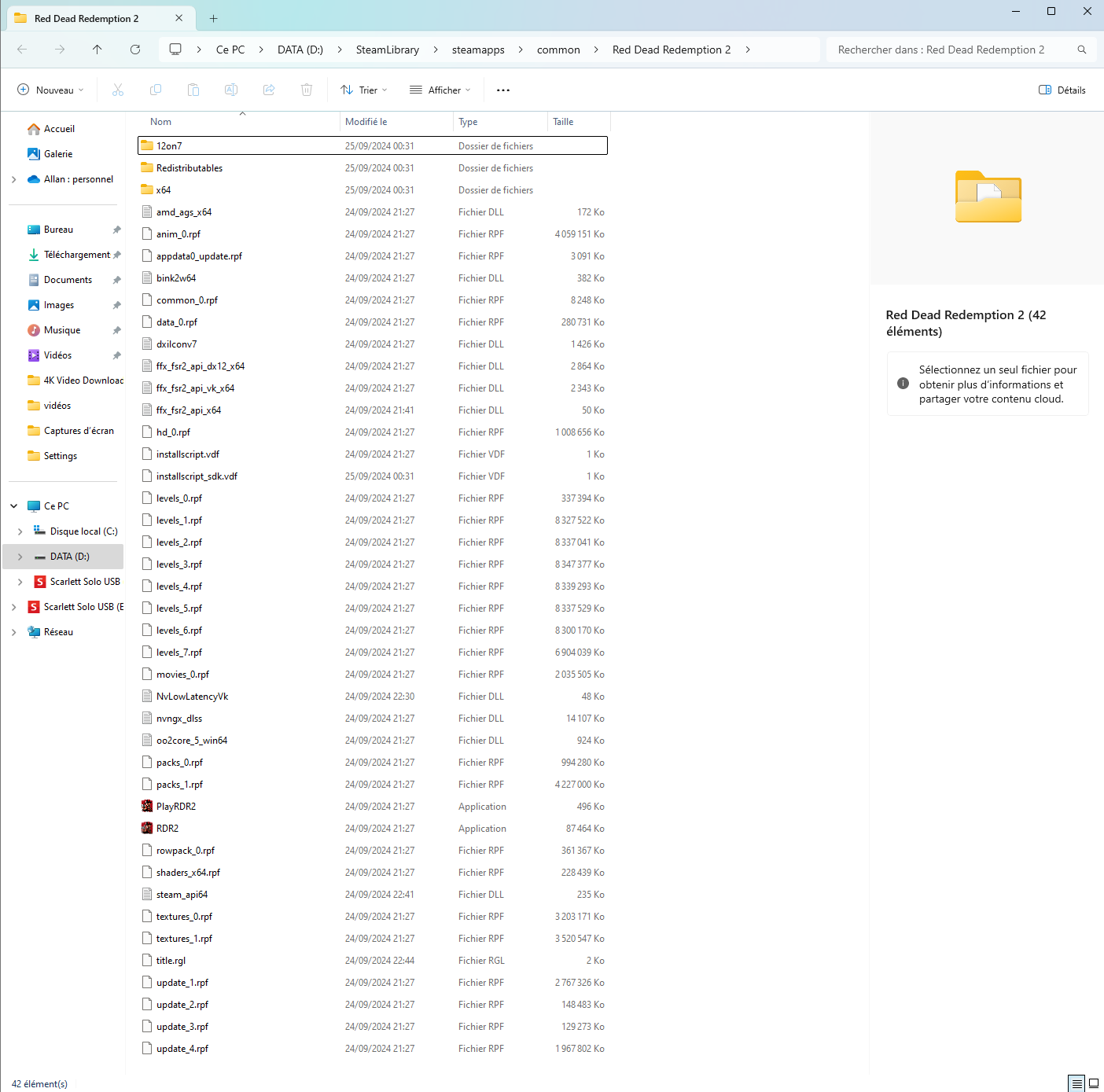Screen dimensions: 1104x1092
Task: Select file levels_4.rpf
Action: (373, 586)
